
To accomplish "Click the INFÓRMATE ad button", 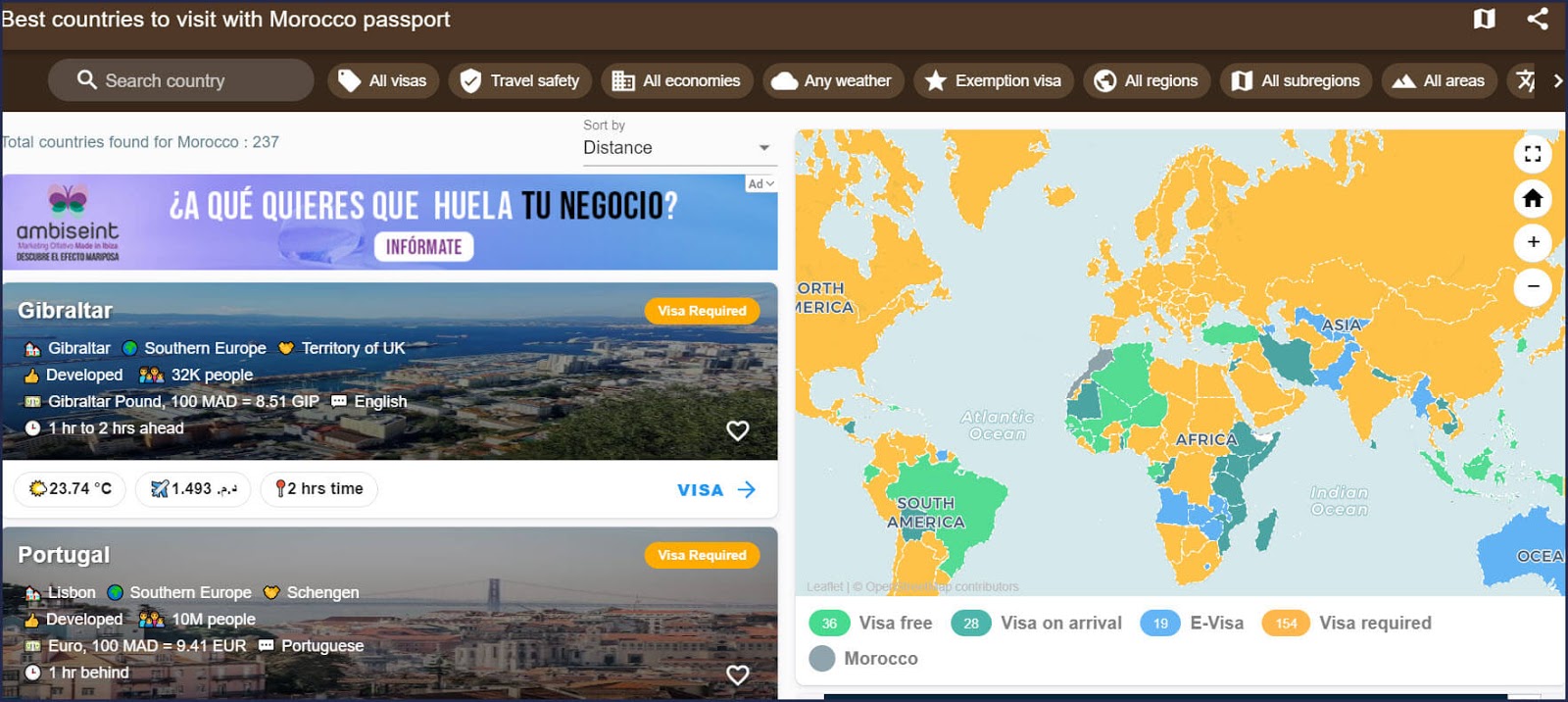I will tap(423, 247).
